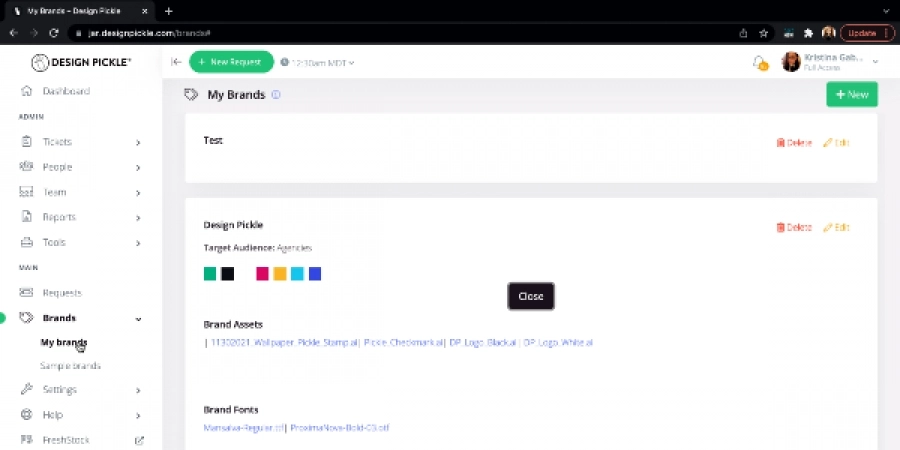900x450 pixels.
Task: Open My brands submenu item
Action: (64, 343)
